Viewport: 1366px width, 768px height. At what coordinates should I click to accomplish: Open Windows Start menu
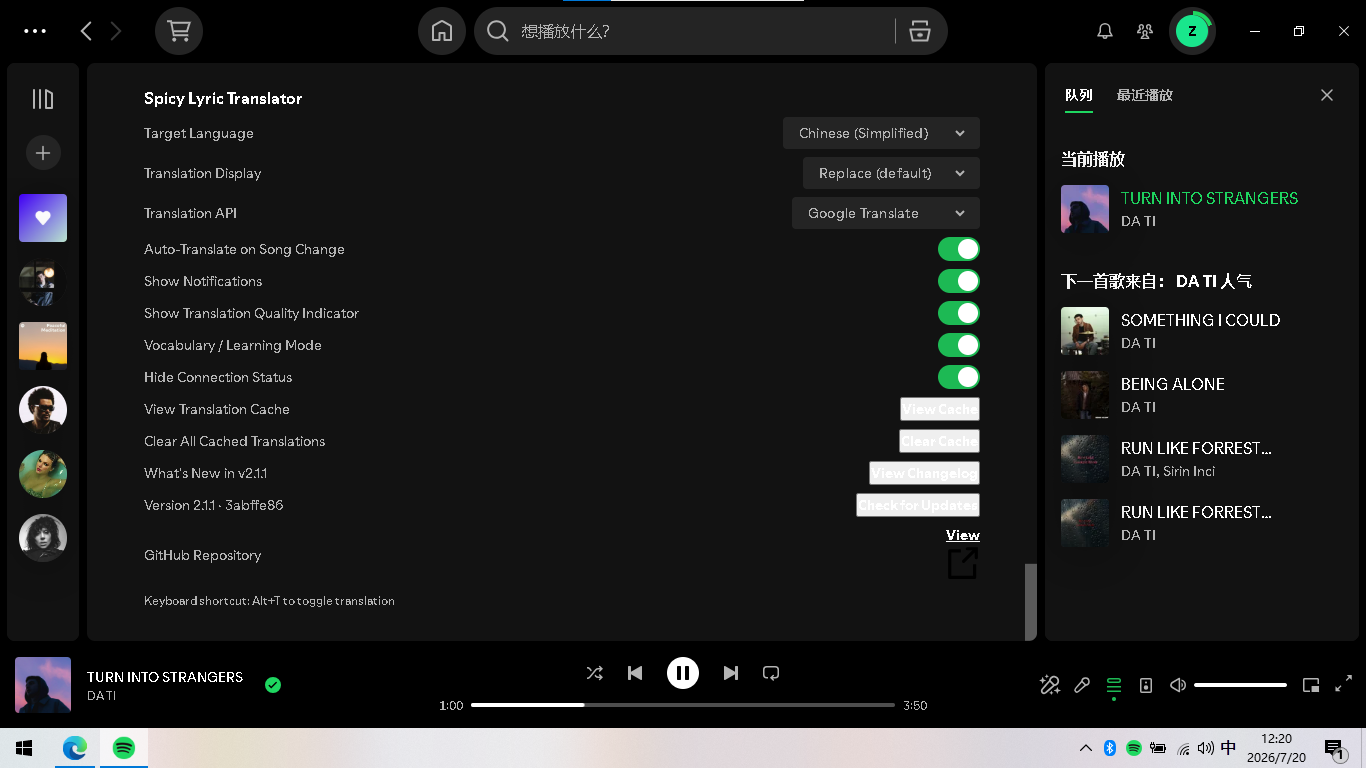pyautogui.click(x=24, y=748)
